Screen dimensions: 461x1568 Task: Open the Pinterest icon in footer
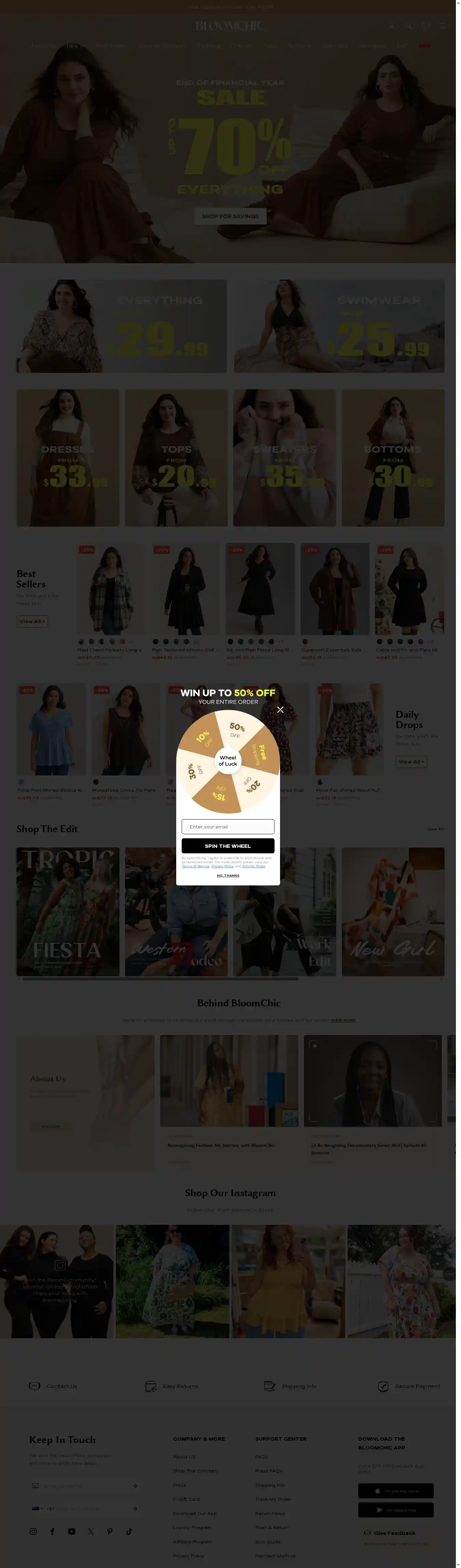pos(110,1531)
